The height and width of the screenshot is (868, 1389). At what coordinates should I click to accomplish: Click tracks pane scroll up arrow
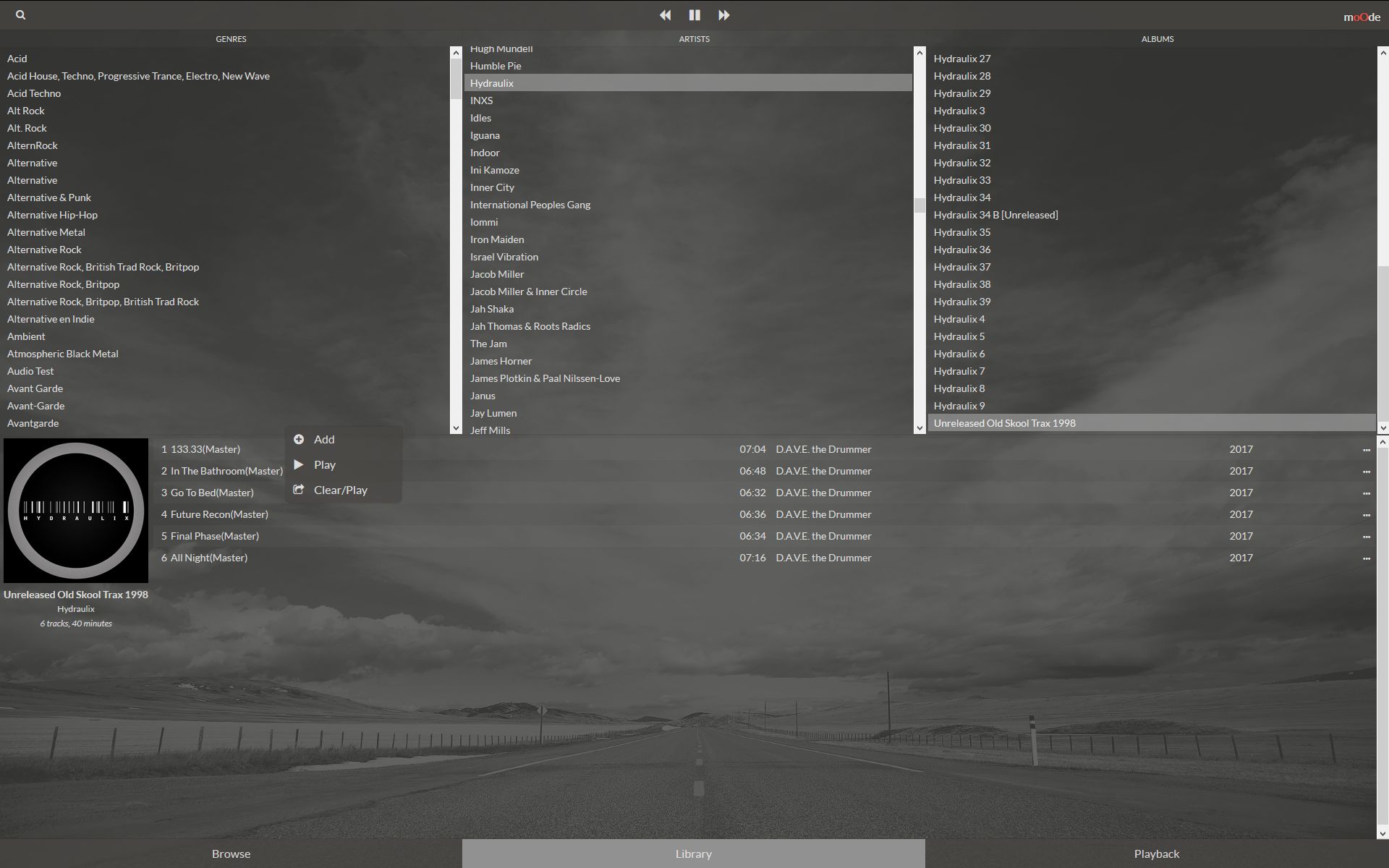[1382, 441]
